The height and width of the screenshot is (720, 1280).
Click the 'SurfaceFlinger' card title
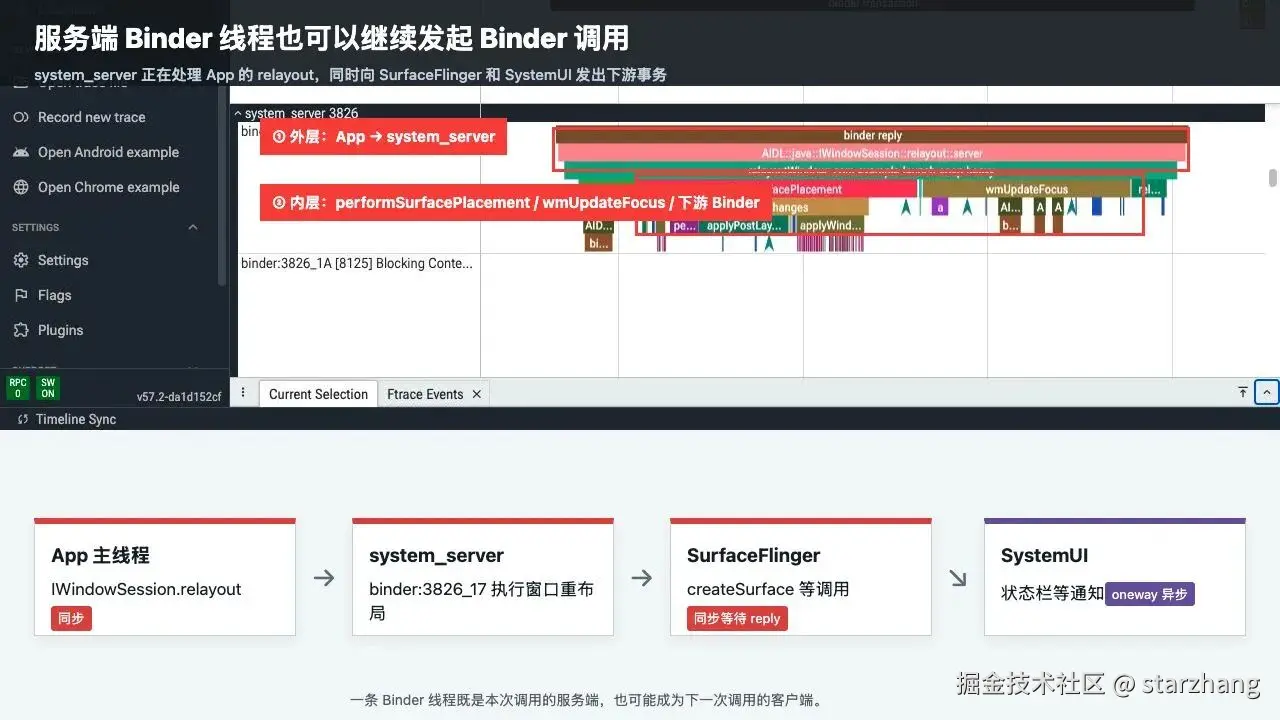pyautogui.click(x=753, y=555)
